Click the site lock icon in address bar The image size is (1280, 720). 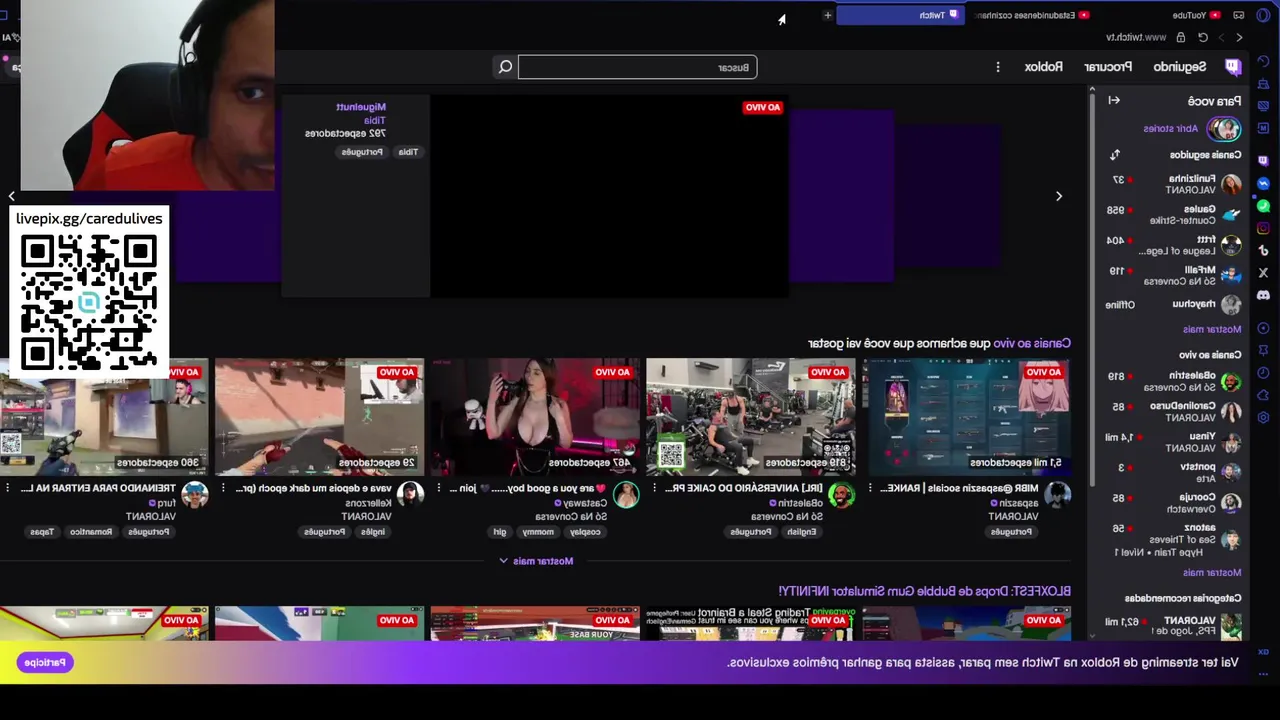point(1181,37)
